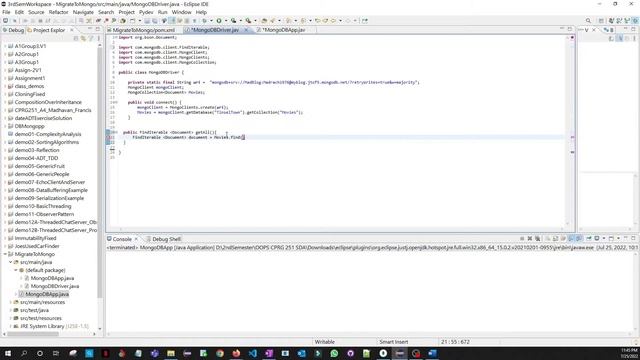Image resolution: width=640 pixels, height=360 pixels.
Task: Open the Source menu
Action: pos(36,12)
